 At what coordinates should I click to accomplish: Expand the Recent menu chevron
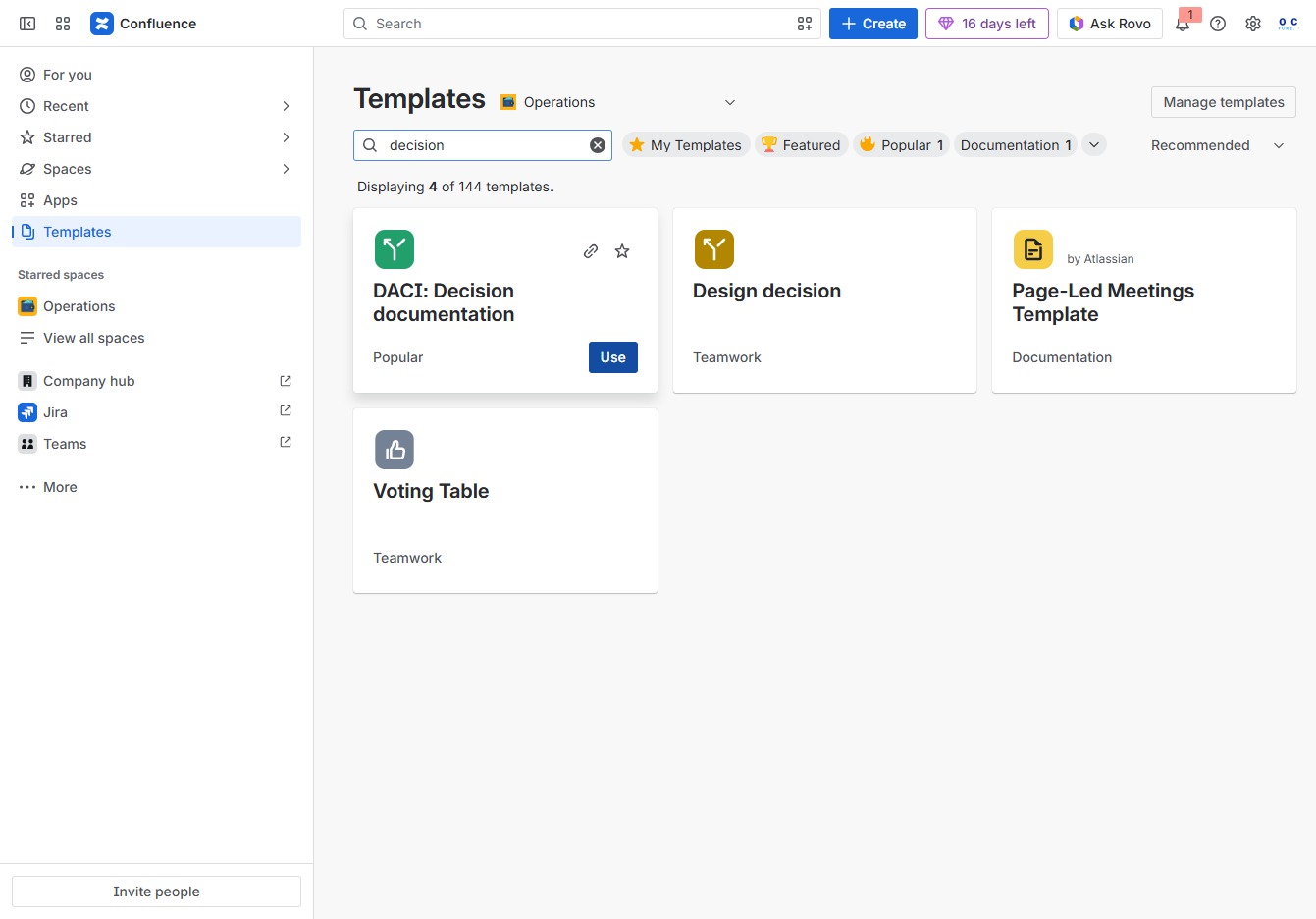click(286, 106)
